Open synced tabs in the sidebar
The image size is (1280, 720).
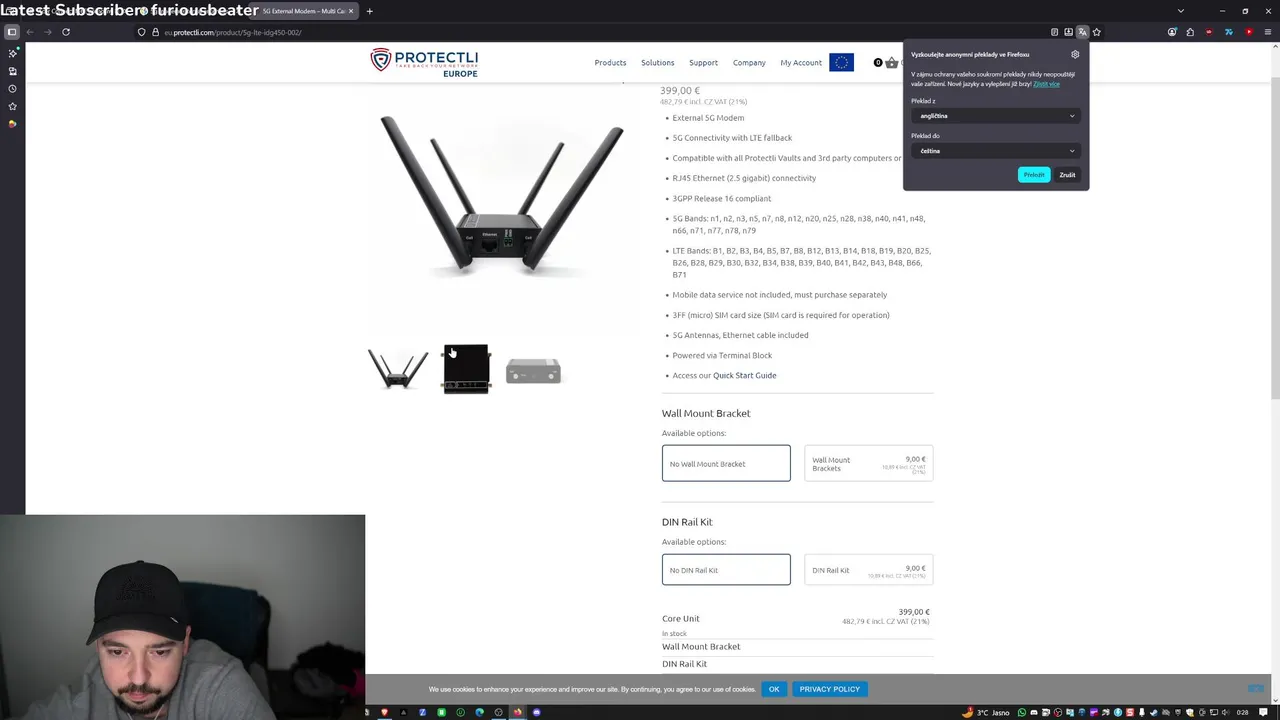click(x=12, y=71)
